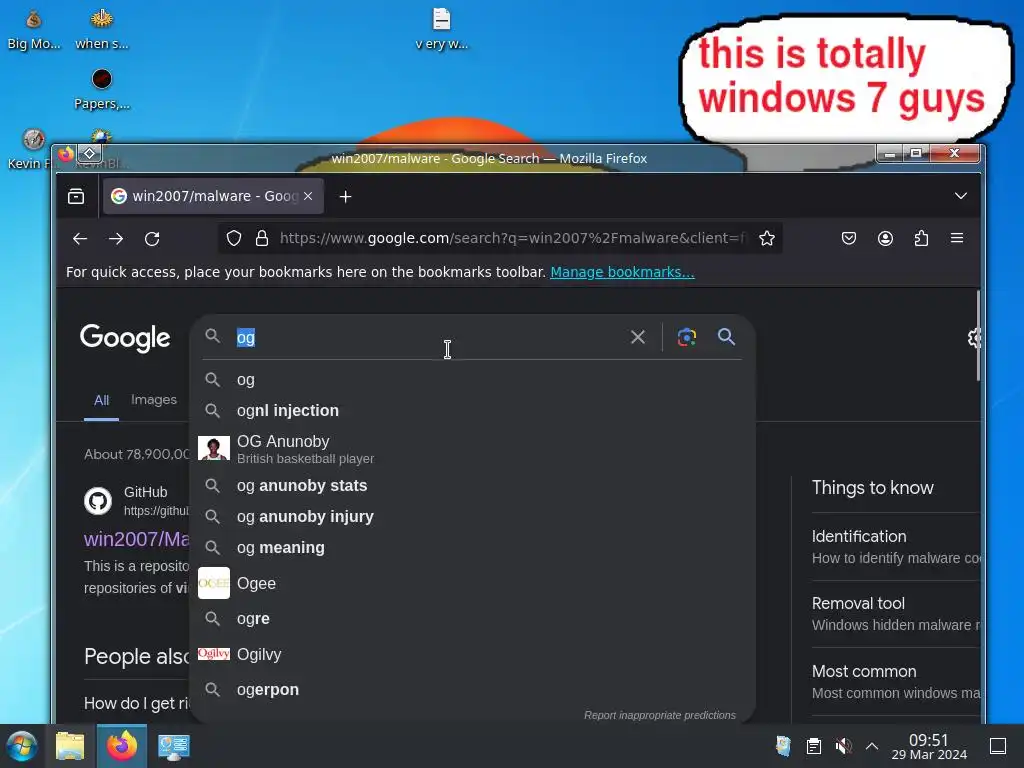Viewport: 1024px width, 768px height.
Task: Select the 'og' search suggestion
Action: [472, 379]
